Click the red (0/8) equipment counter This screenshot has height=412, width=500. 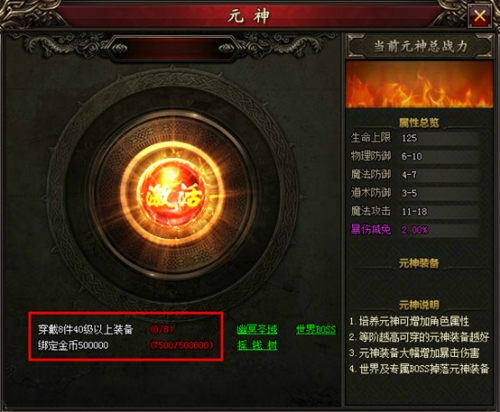(x=162, y=329)
